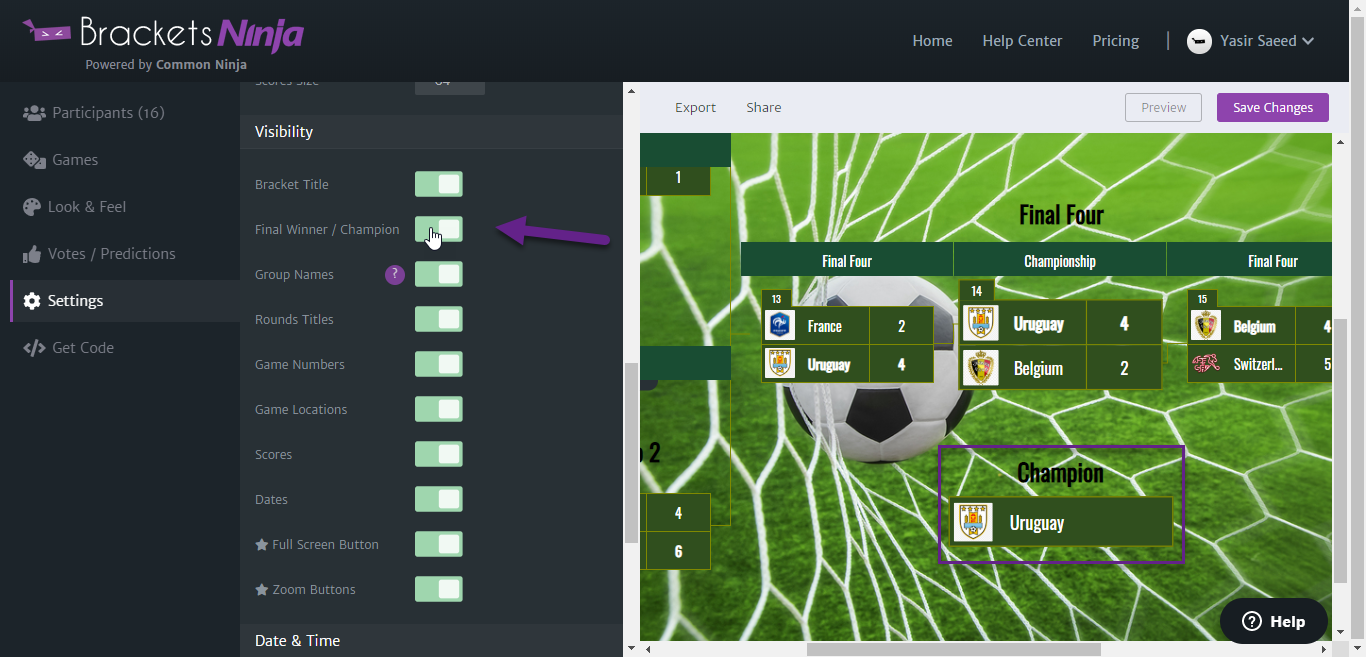Click the Look & Feel palette icon
This screenshot has height=657, width=1366.
tap(31, 207)
